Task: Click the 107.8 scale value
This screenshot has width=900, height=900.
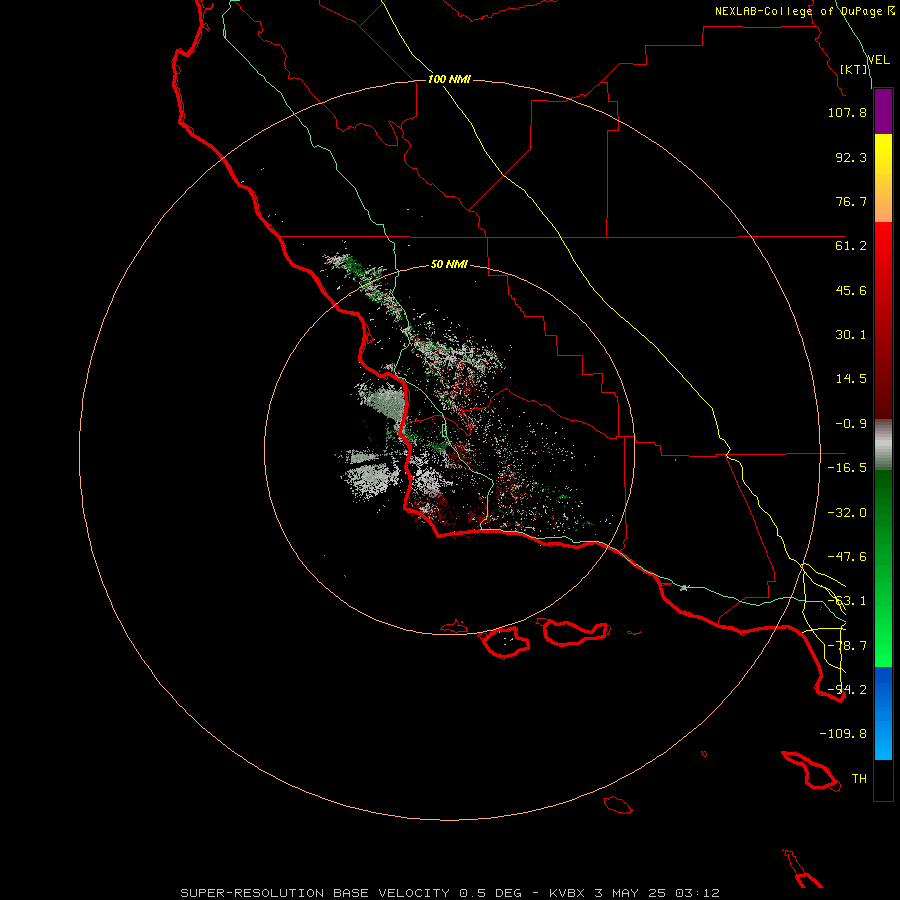Action: pos(847,112)
